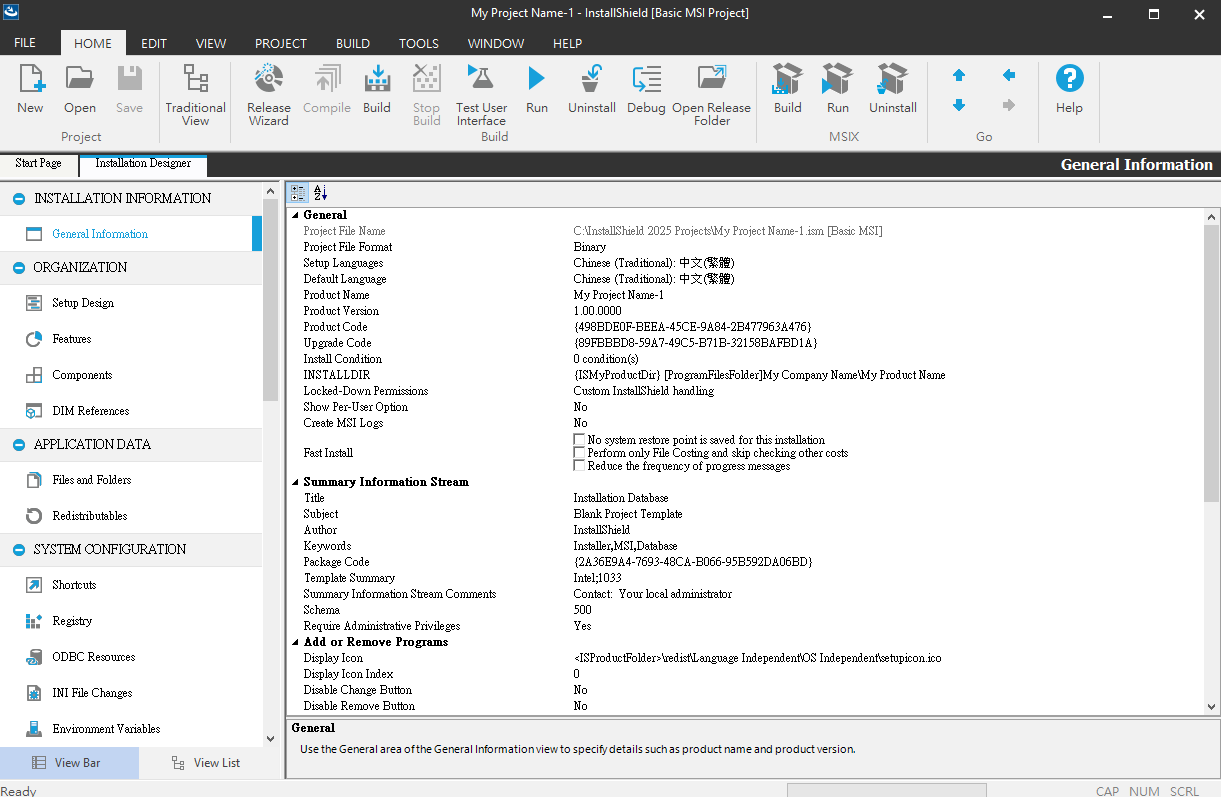Viewport: 1221px width, 797px height.
Task: Open DIM References view
Action: tap(90, 411)
